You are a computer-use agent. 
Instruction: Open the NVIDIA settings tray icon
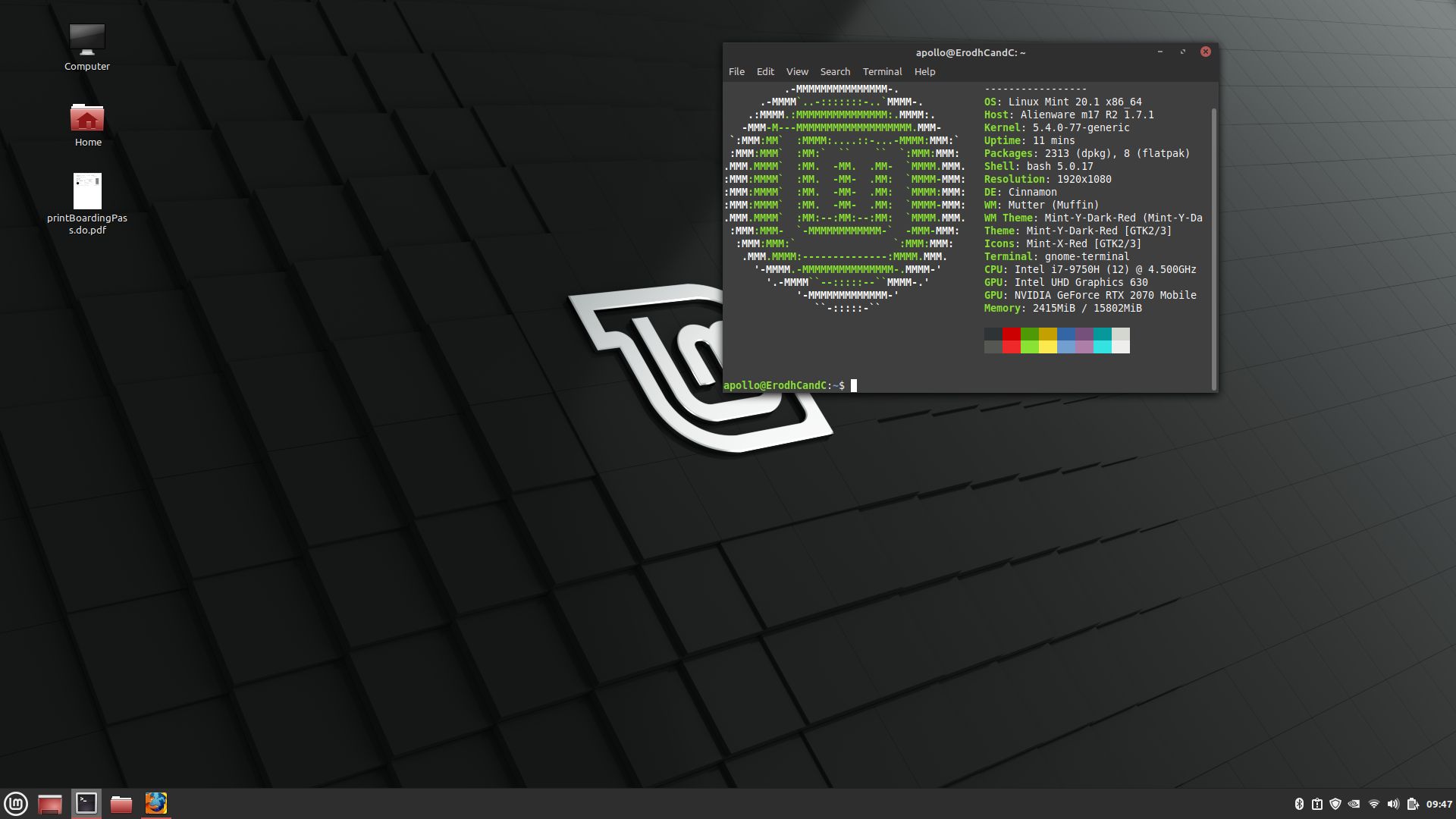tap(1354, 803)
